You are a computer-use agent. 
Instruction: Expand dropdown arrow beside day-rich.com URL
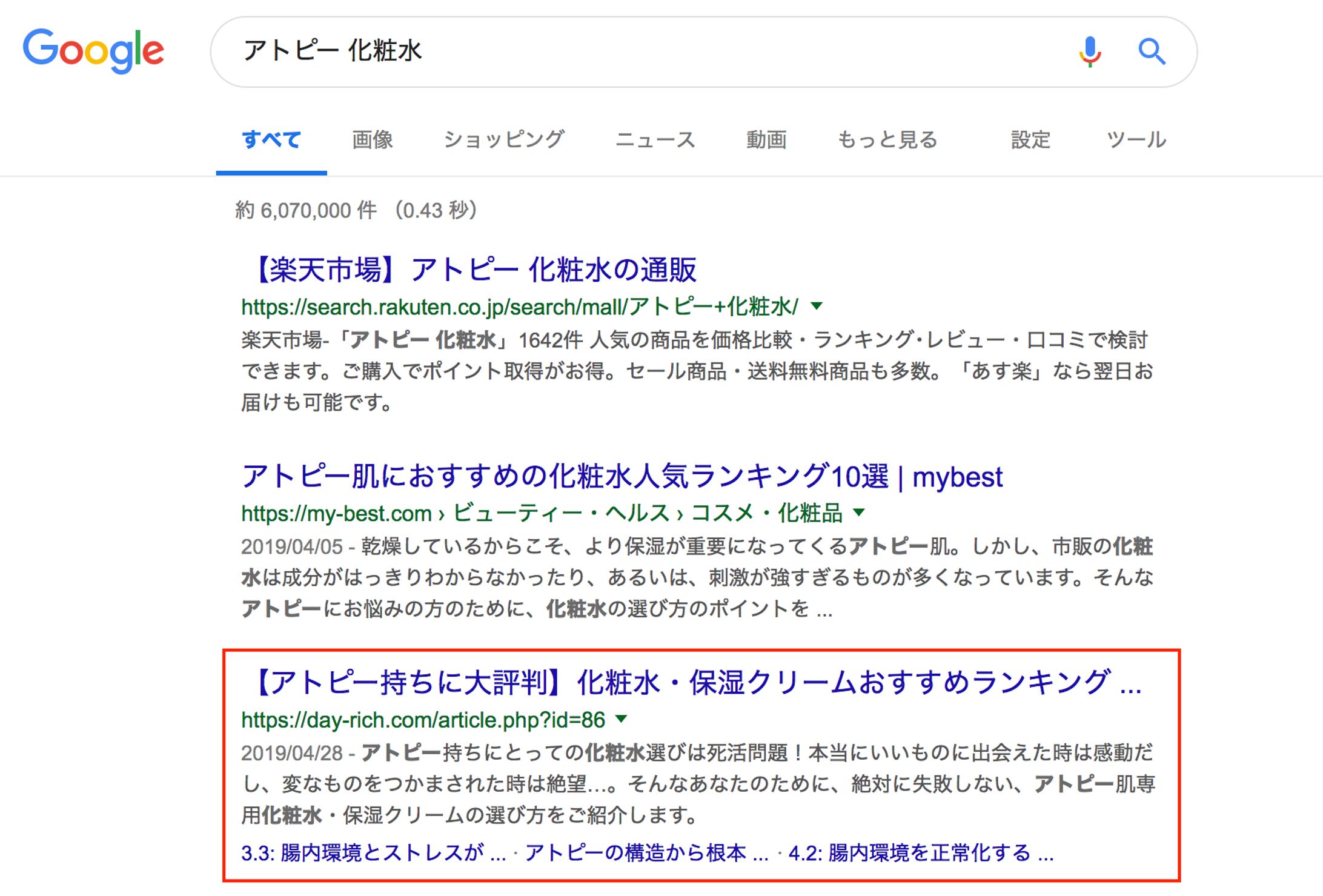[622, 719]
